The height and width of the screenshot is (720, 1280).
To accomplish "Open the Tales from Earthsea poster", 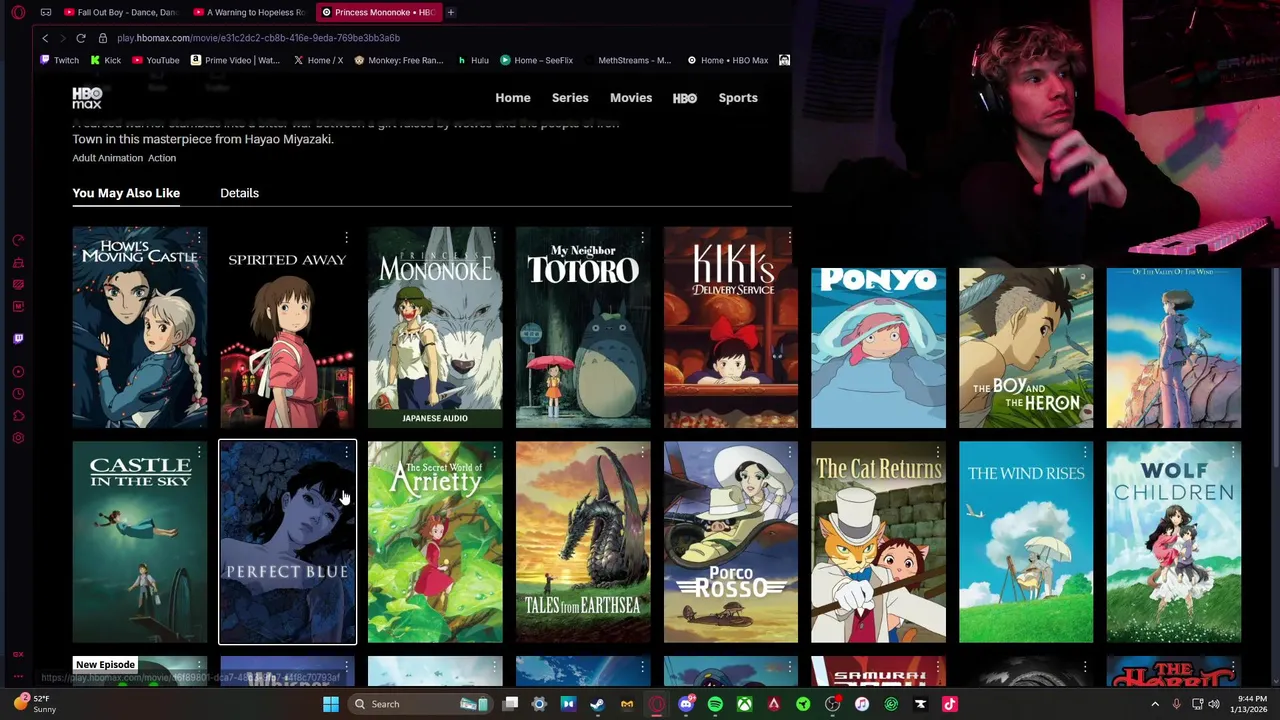I will tap(583, 542).
